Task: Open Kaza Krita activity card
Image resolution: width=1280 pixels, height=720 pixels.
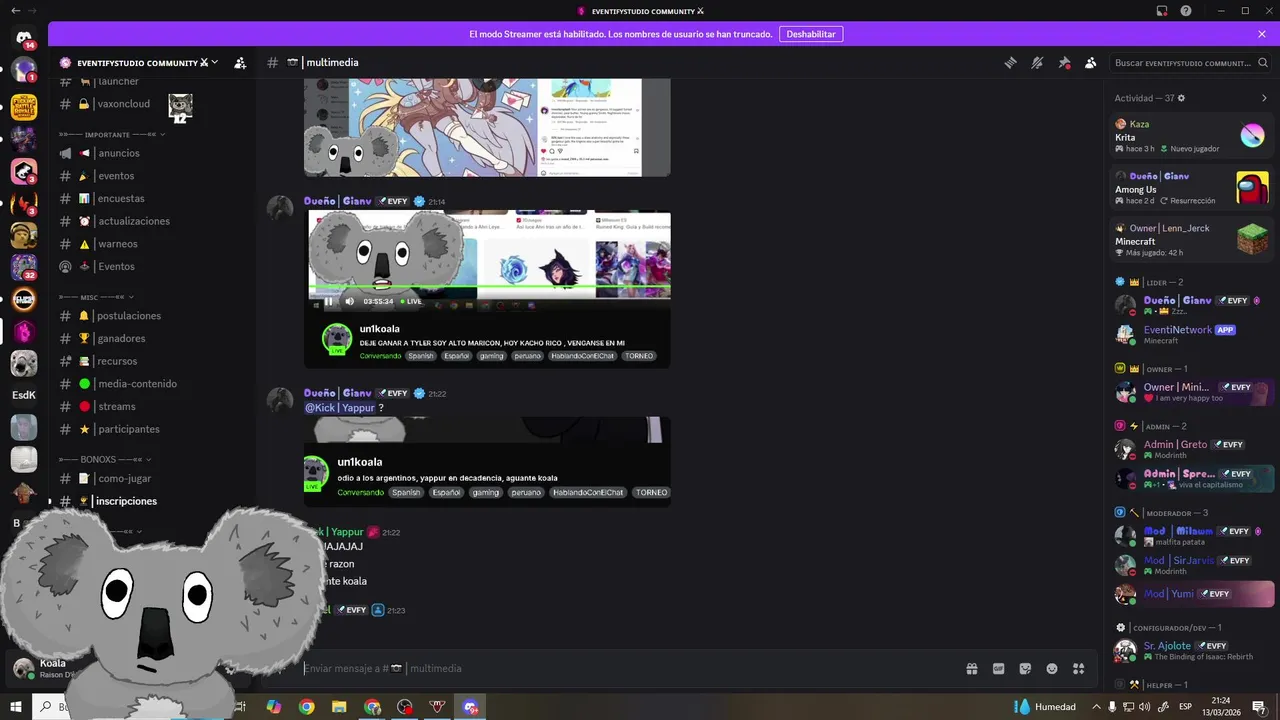Action: coord(1192,136)
